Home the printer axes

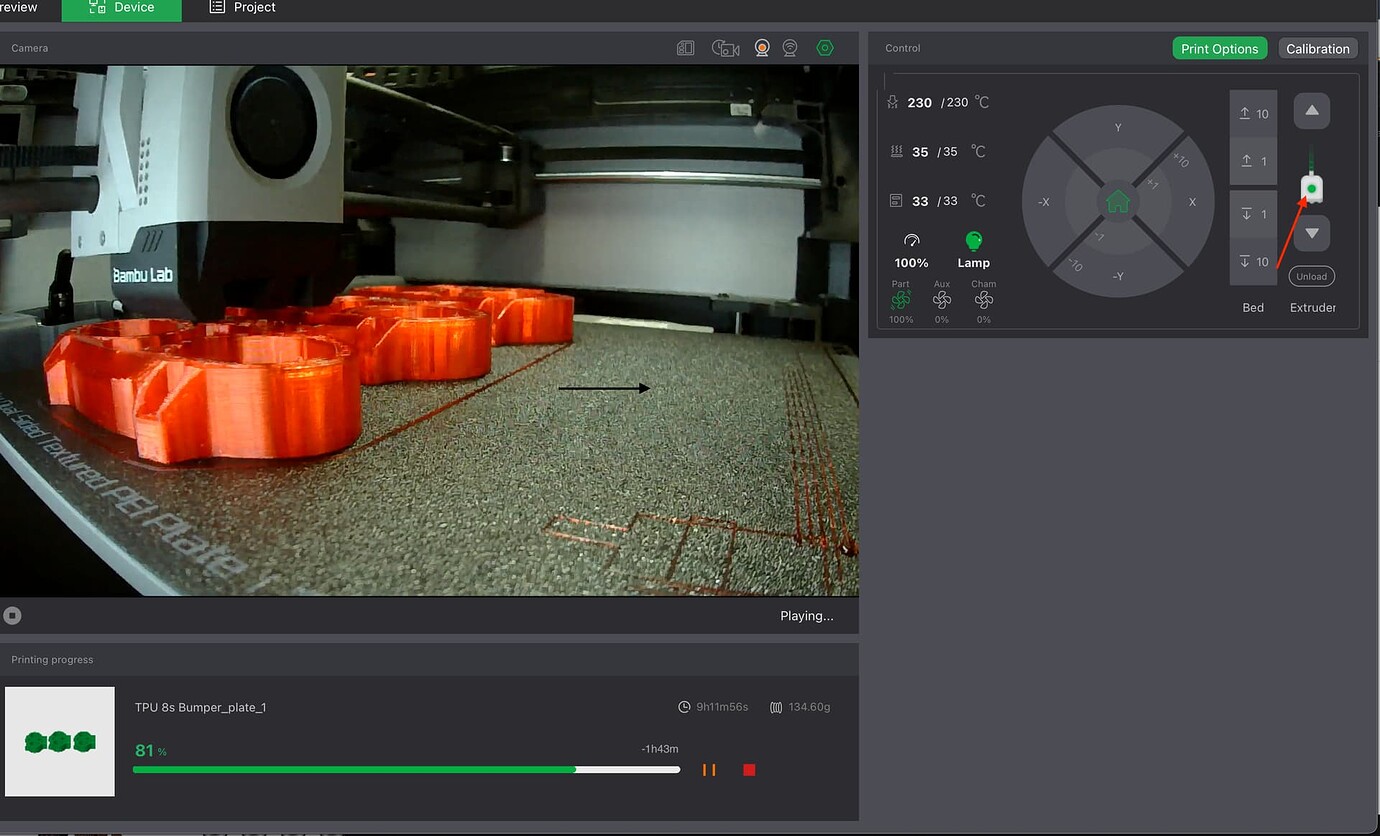(x=1118, y=201)
